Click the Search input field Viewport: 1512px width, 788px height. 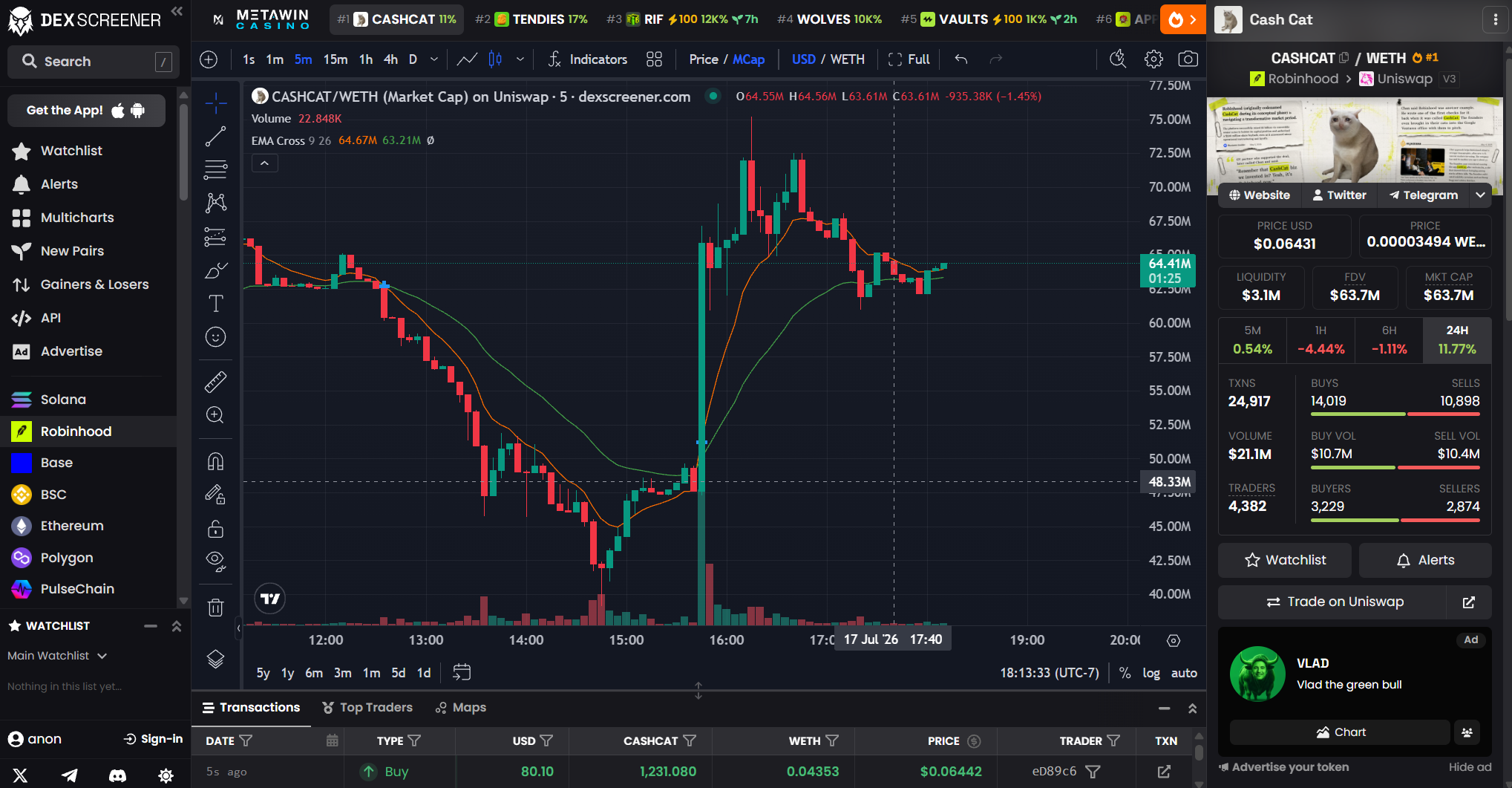94,62
